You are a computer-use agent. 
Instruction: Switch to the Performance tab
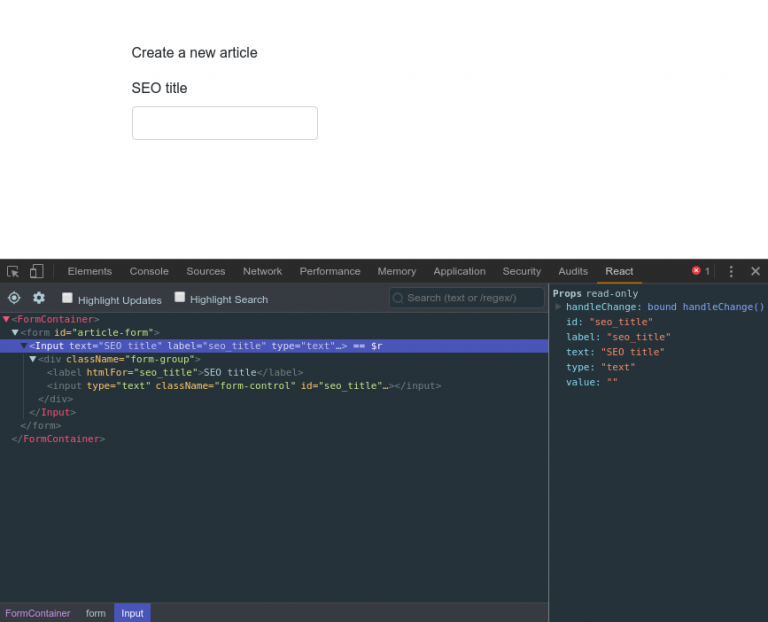(330, 271)
